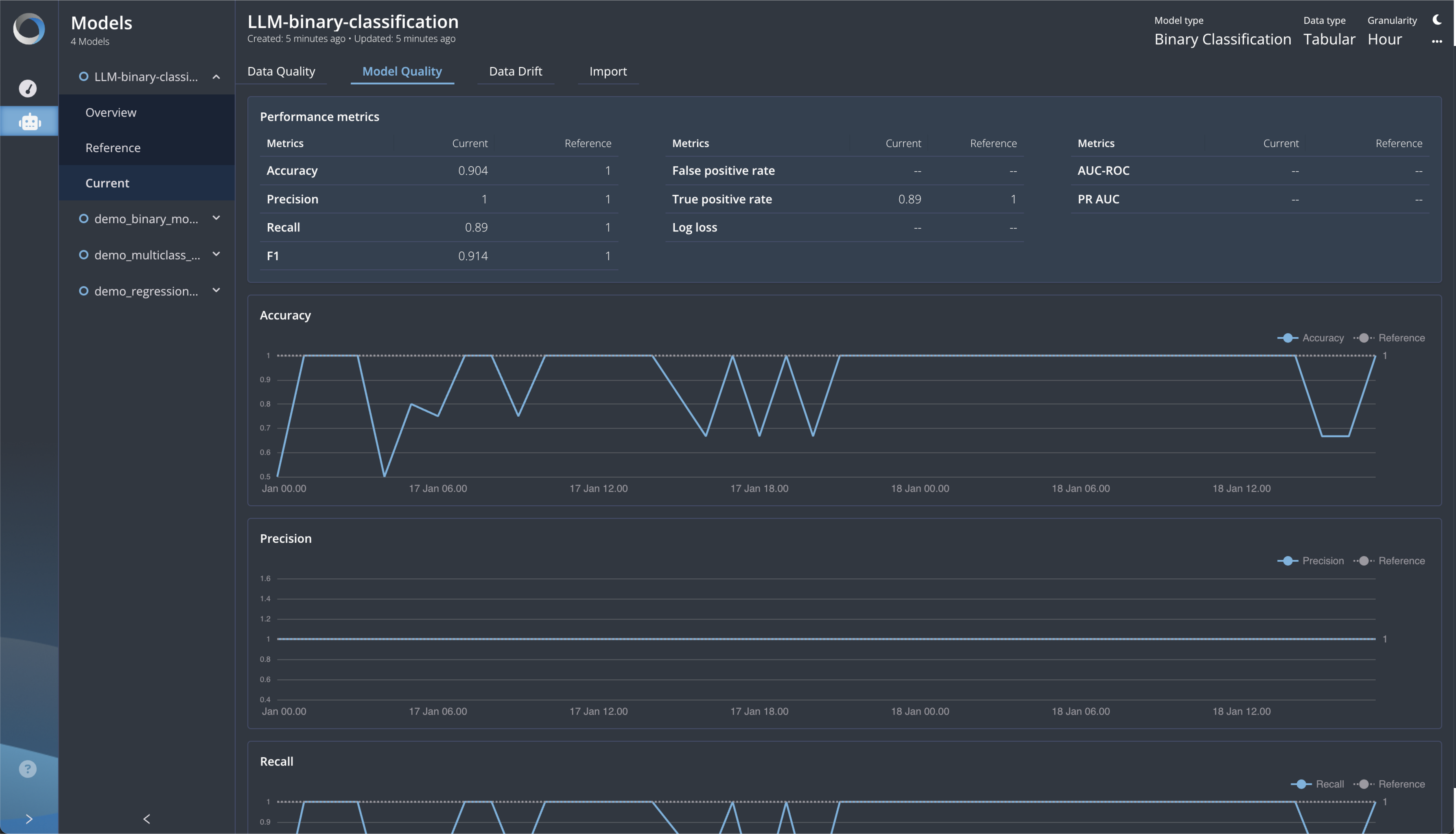
Task: Toggle Reference series in Recall chart legend
Action: tap(1390, 784)
